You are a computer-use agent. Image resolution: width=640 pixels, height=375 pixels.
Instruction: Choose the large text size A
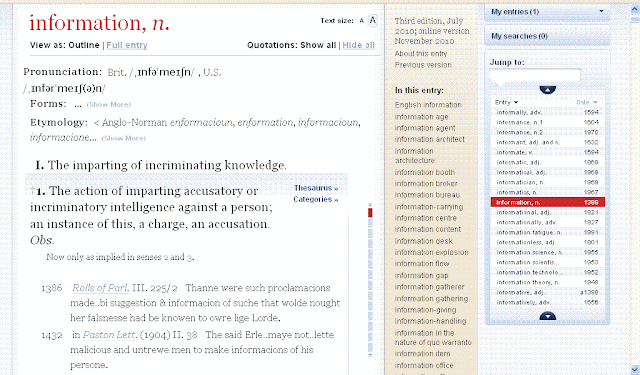[x=373, y=20]
